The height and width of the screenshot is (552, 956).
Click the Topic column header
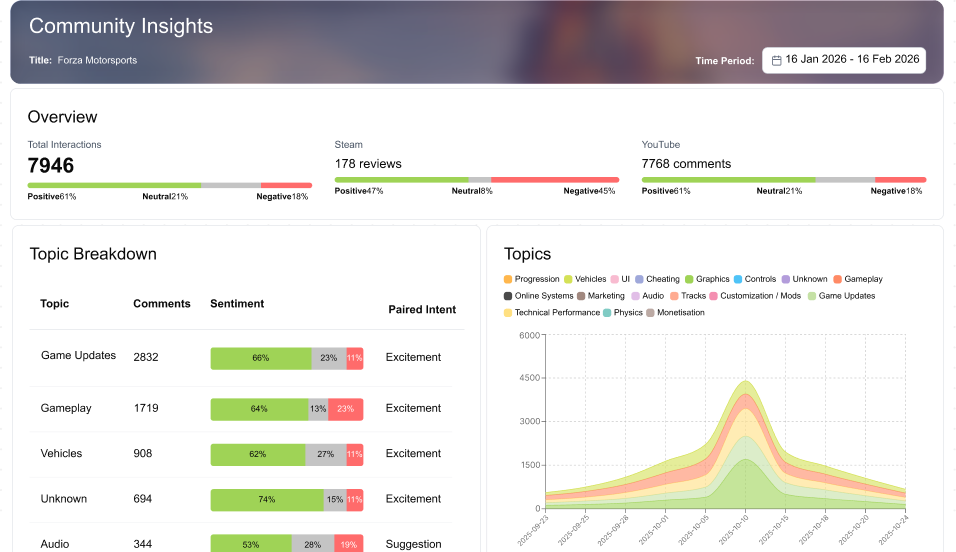tap(55, 304)
